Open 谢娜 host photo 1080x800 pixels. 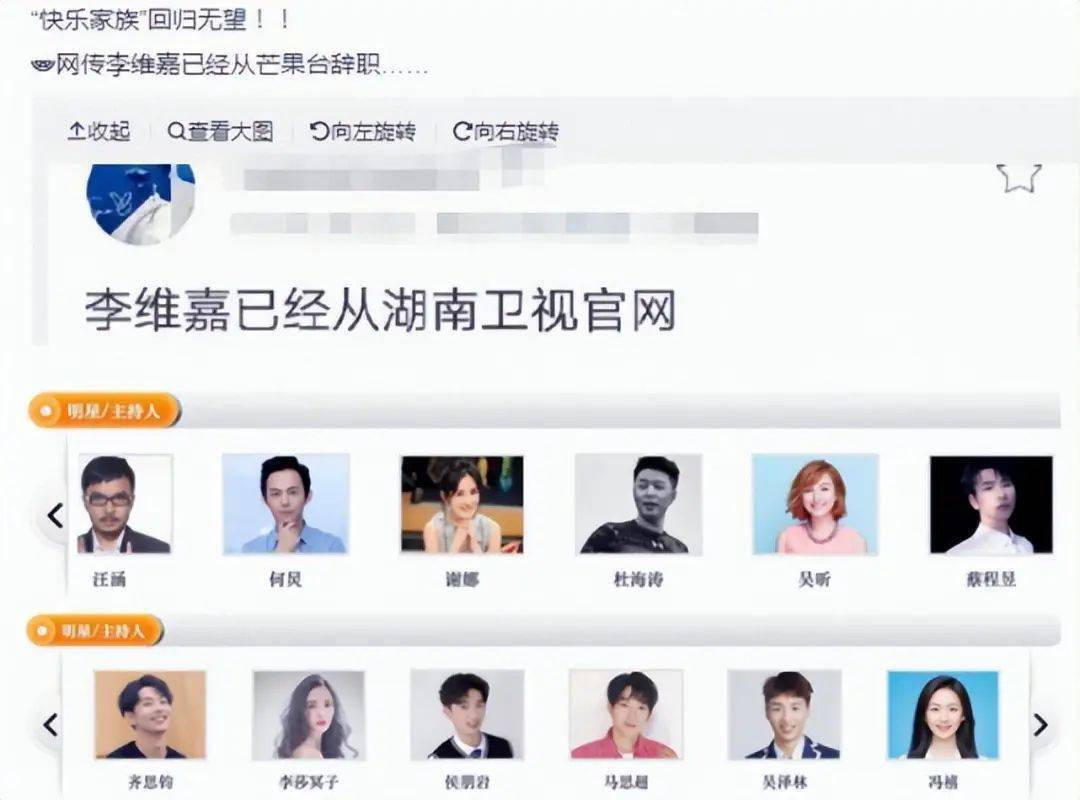coord(462,504)
